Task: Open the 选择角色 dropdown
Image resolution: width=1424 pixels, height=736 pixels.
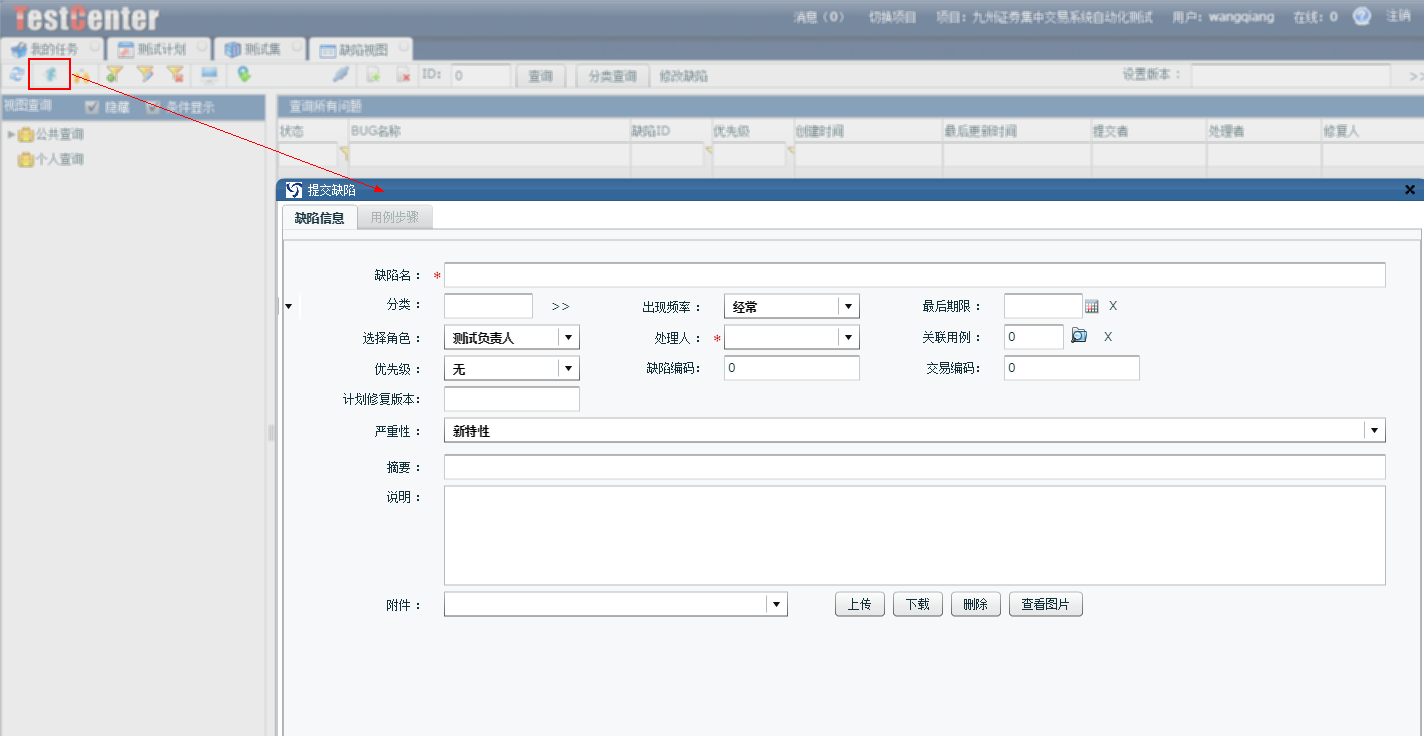Action: 568,338
